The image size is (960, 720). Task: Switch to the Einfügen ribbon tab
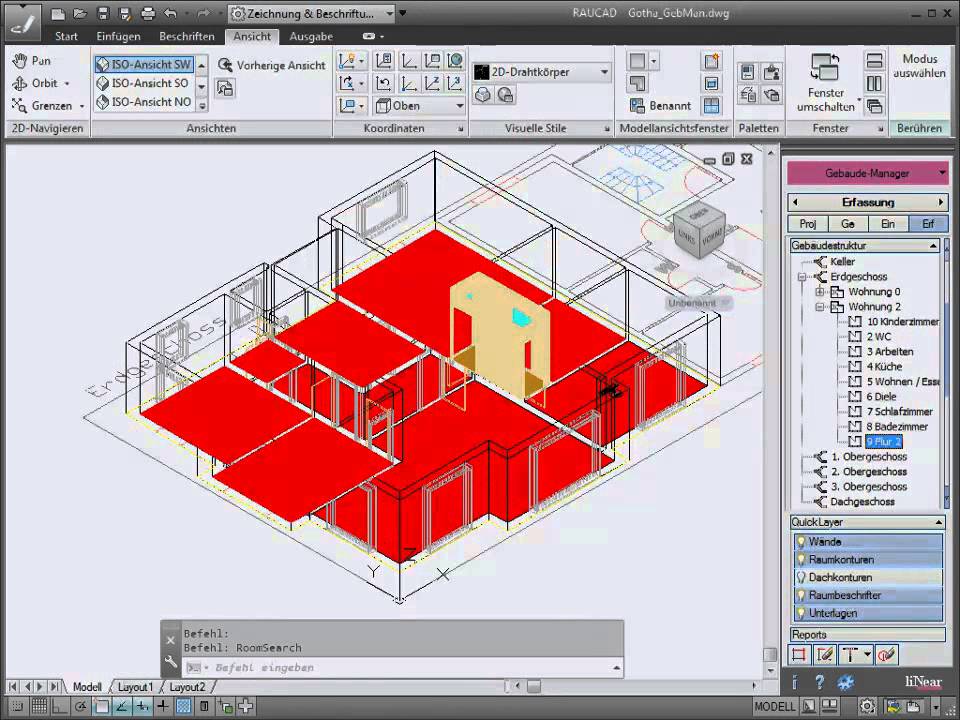[x=118, y=36]
